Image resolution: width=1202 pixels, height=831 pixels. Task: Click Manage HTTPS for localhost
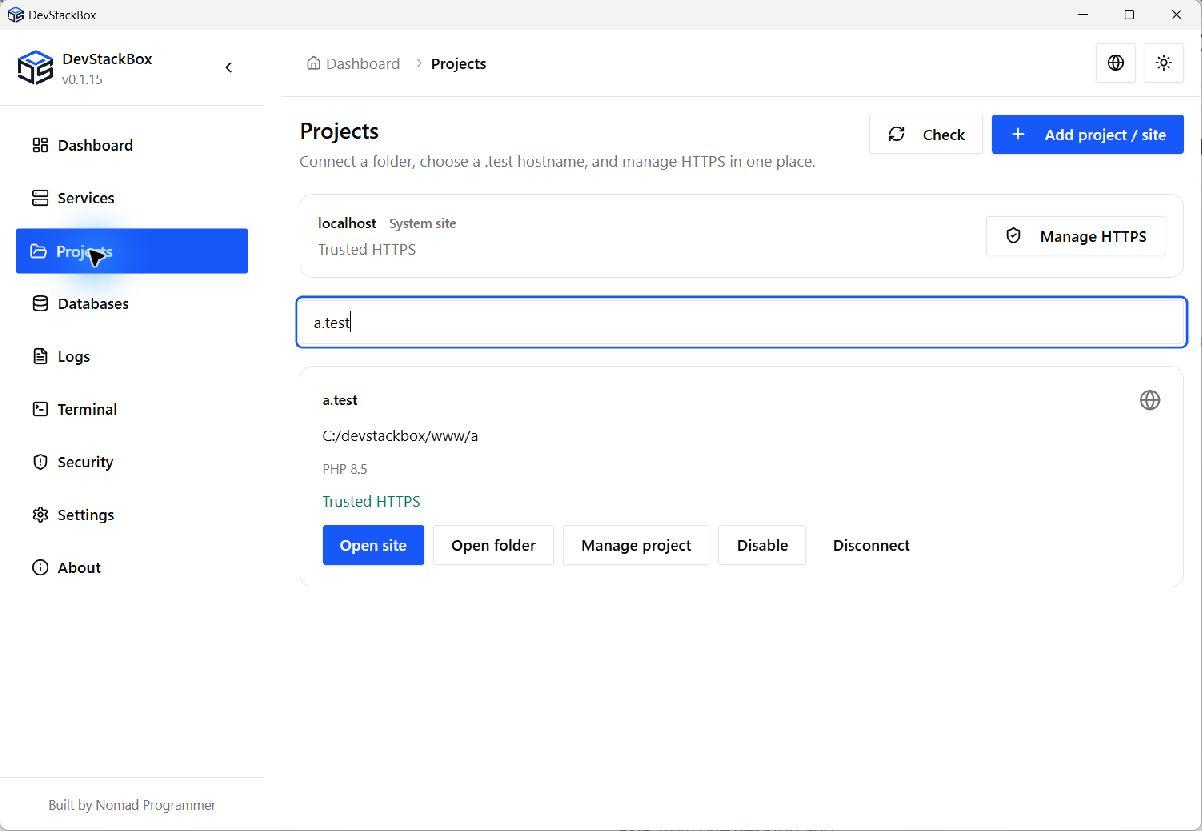1076,236
